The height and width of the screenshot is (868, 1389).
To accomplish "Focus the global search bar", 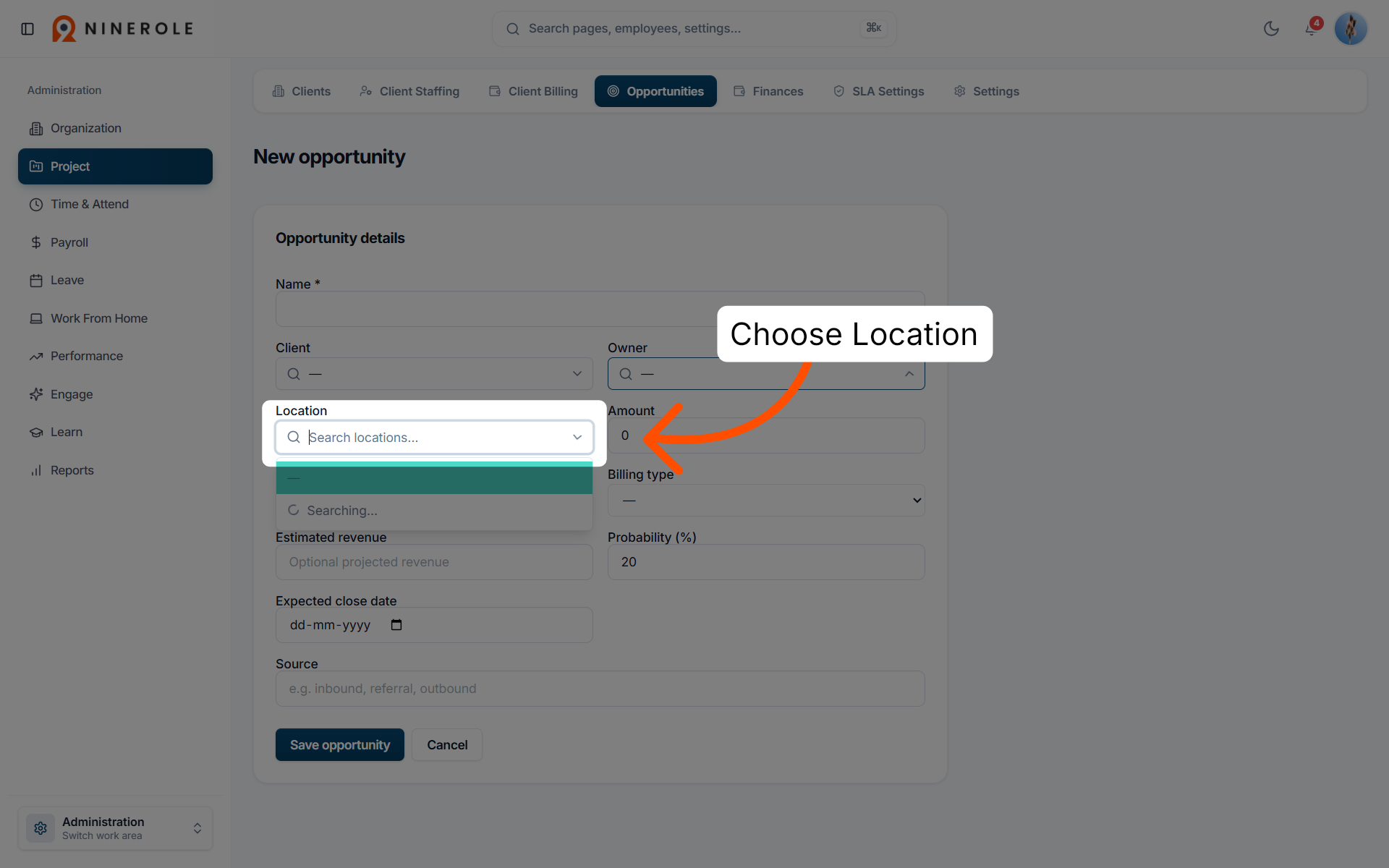I will pyautogui.click(x=694, y=29).
